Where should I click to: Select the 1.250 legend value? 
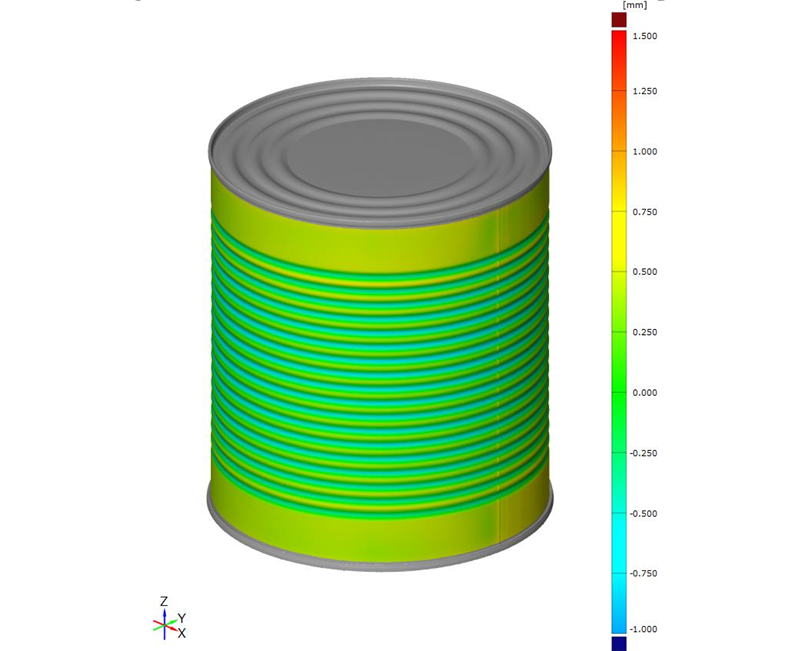point(645,91)
